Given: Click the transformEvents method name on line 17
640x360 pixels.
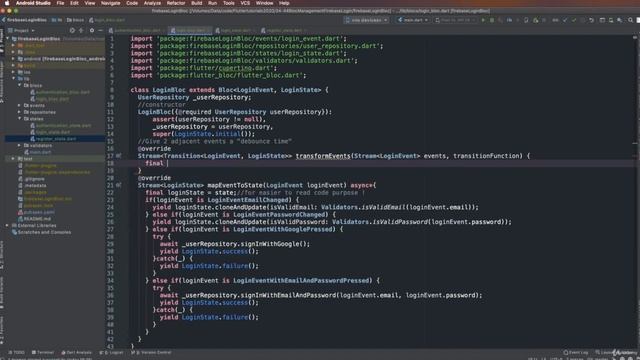Looking at the screenshot, I should pos(323,156).
